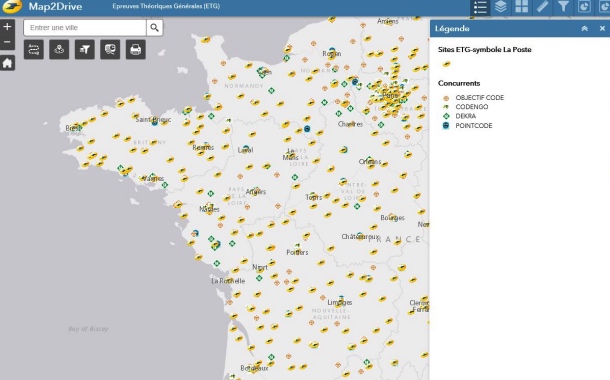Click 'Epreuves Théoriques Générales (ETG)' subtitle

click(x=166, y=6)
